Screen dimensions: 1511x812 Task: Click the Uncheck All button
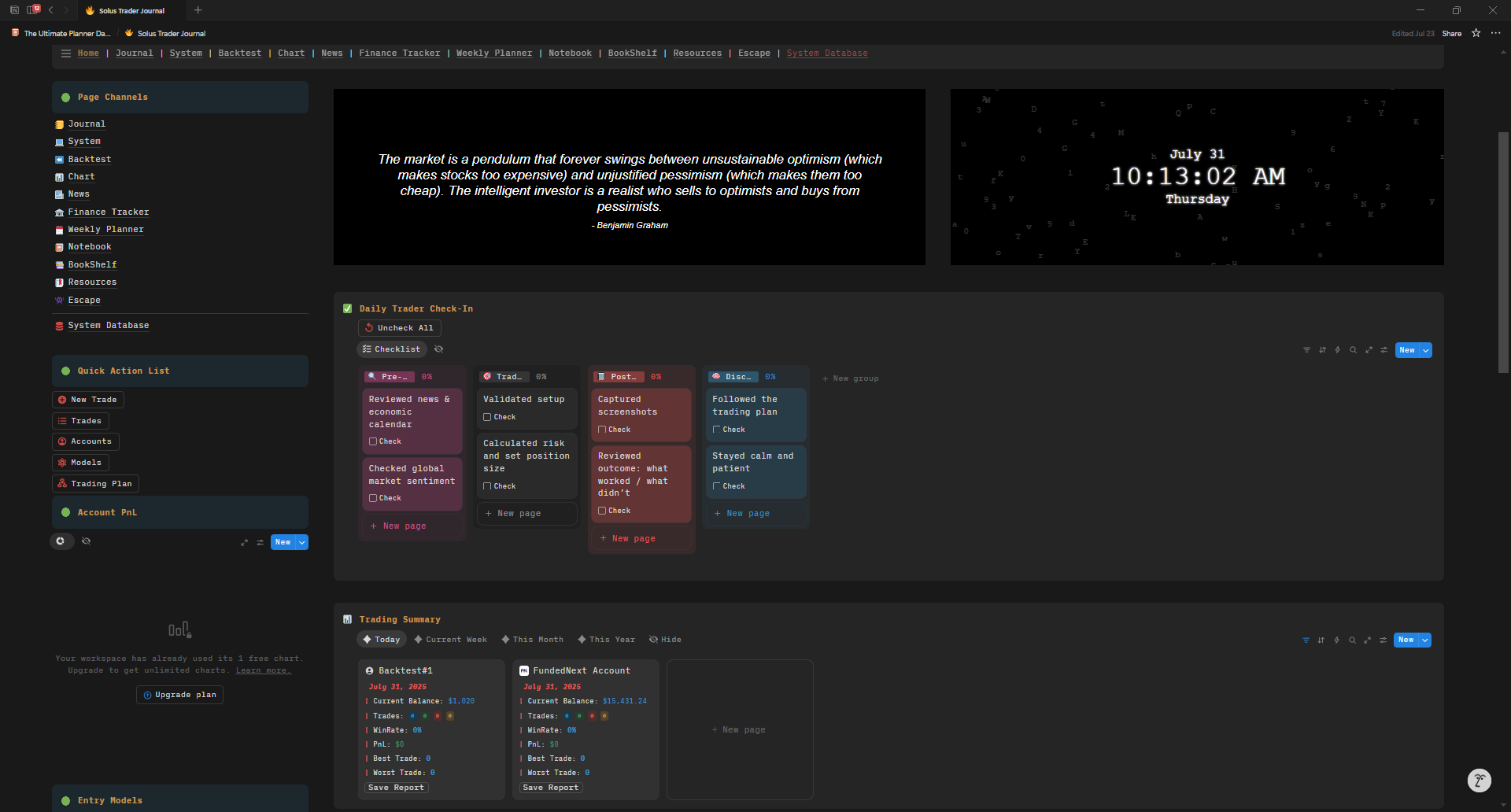coord(399,328)
